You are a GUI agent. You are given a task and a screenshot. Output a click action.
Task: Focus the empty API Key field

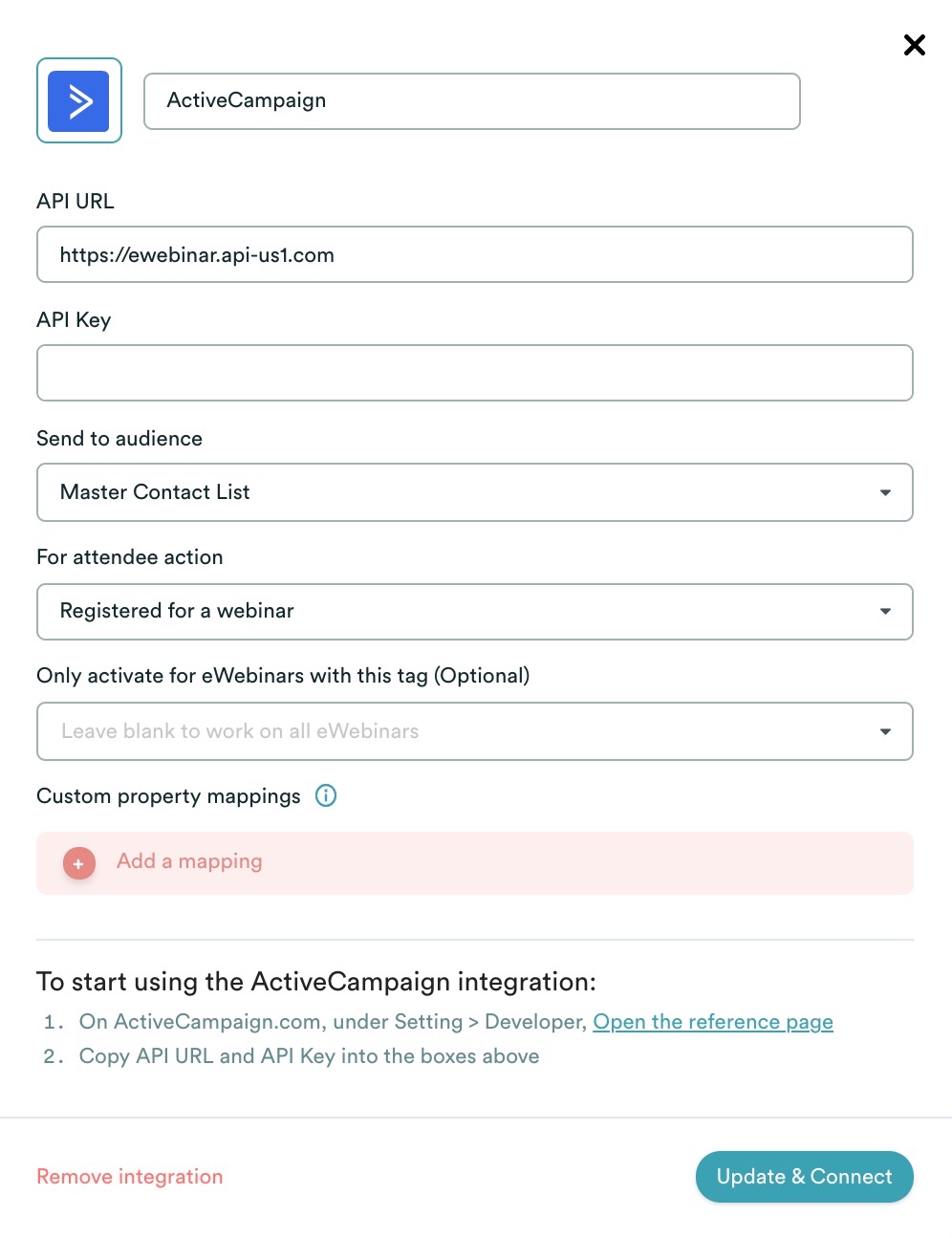474,373
